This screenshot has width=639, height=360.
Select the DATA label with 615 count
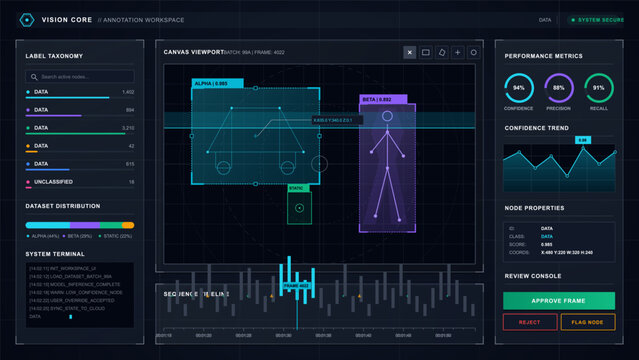(80, 165)
